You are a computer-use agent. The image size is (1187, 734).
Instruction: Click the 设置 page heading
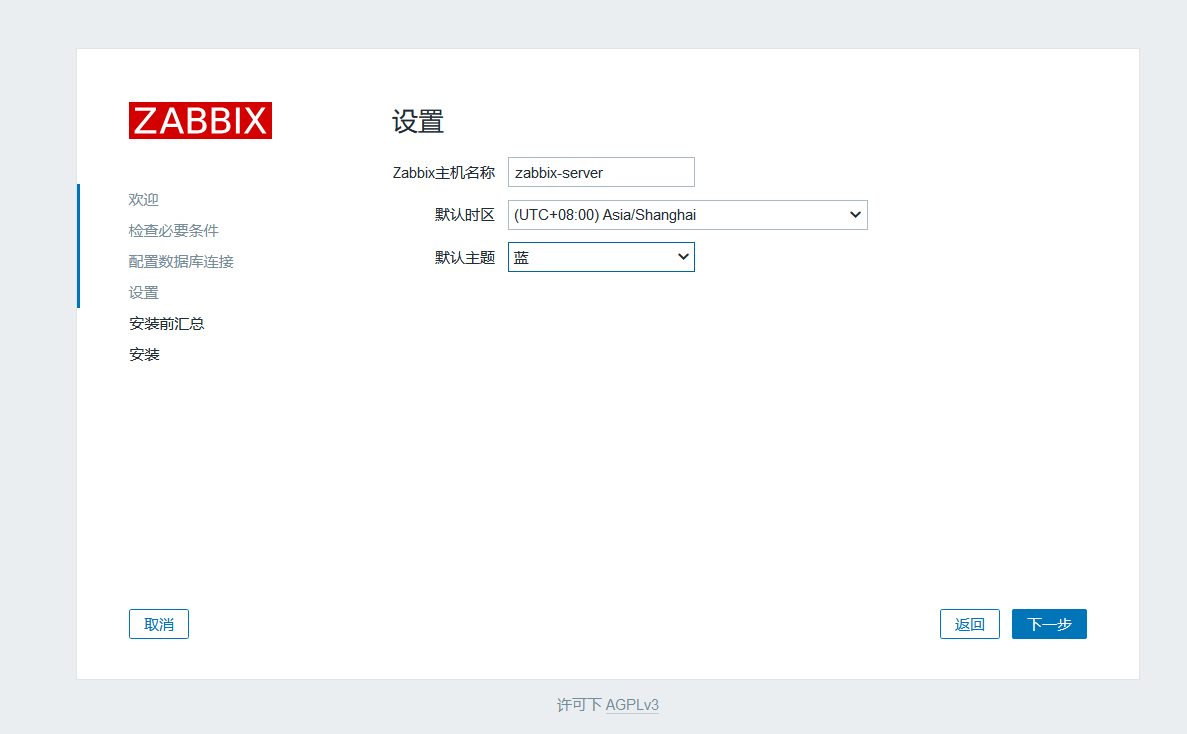tap(418, 122)
